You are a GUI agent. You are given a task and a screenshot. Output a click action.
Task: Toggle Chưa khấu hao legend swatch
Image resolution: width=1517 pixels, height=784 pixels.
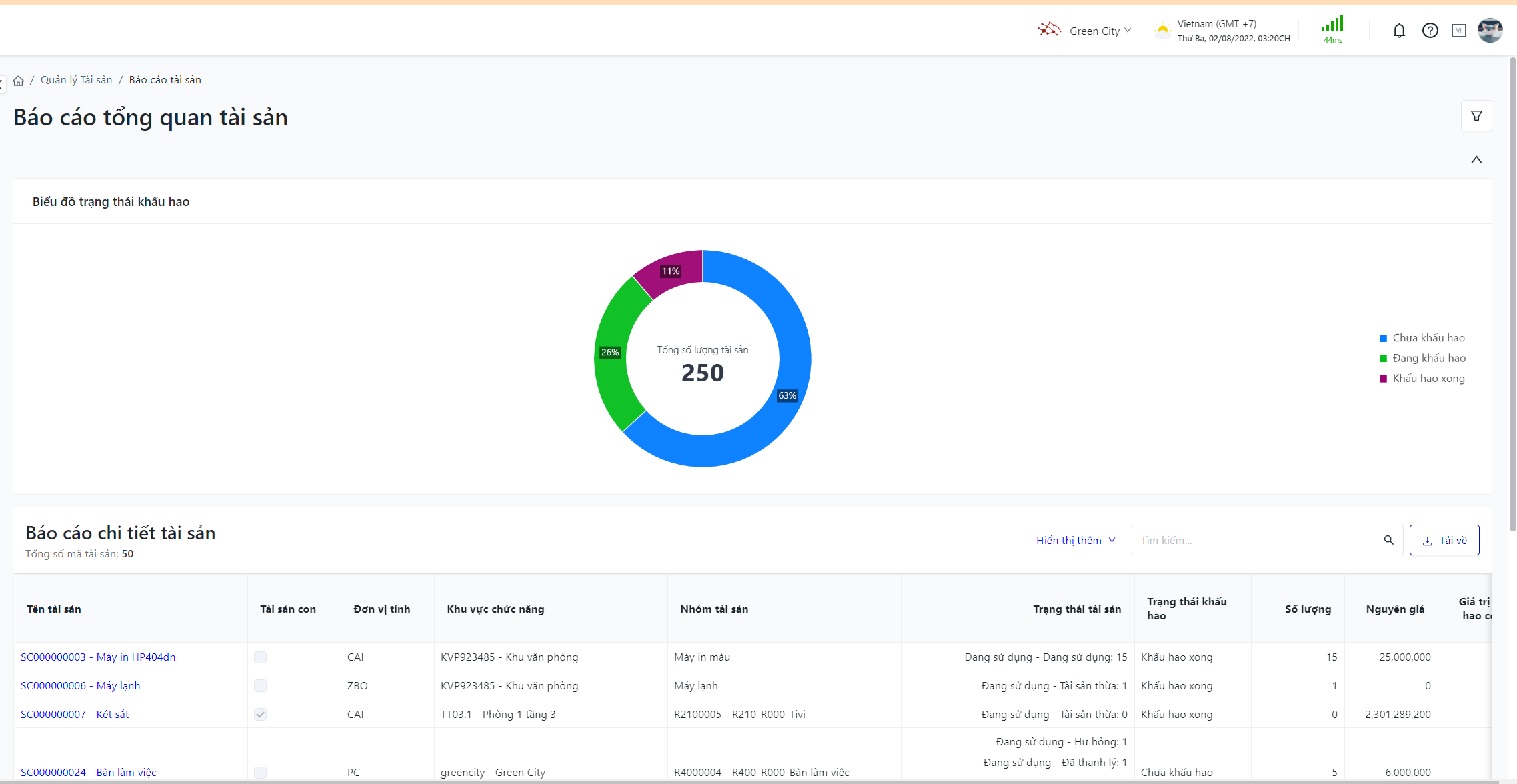pos(1383,338)
